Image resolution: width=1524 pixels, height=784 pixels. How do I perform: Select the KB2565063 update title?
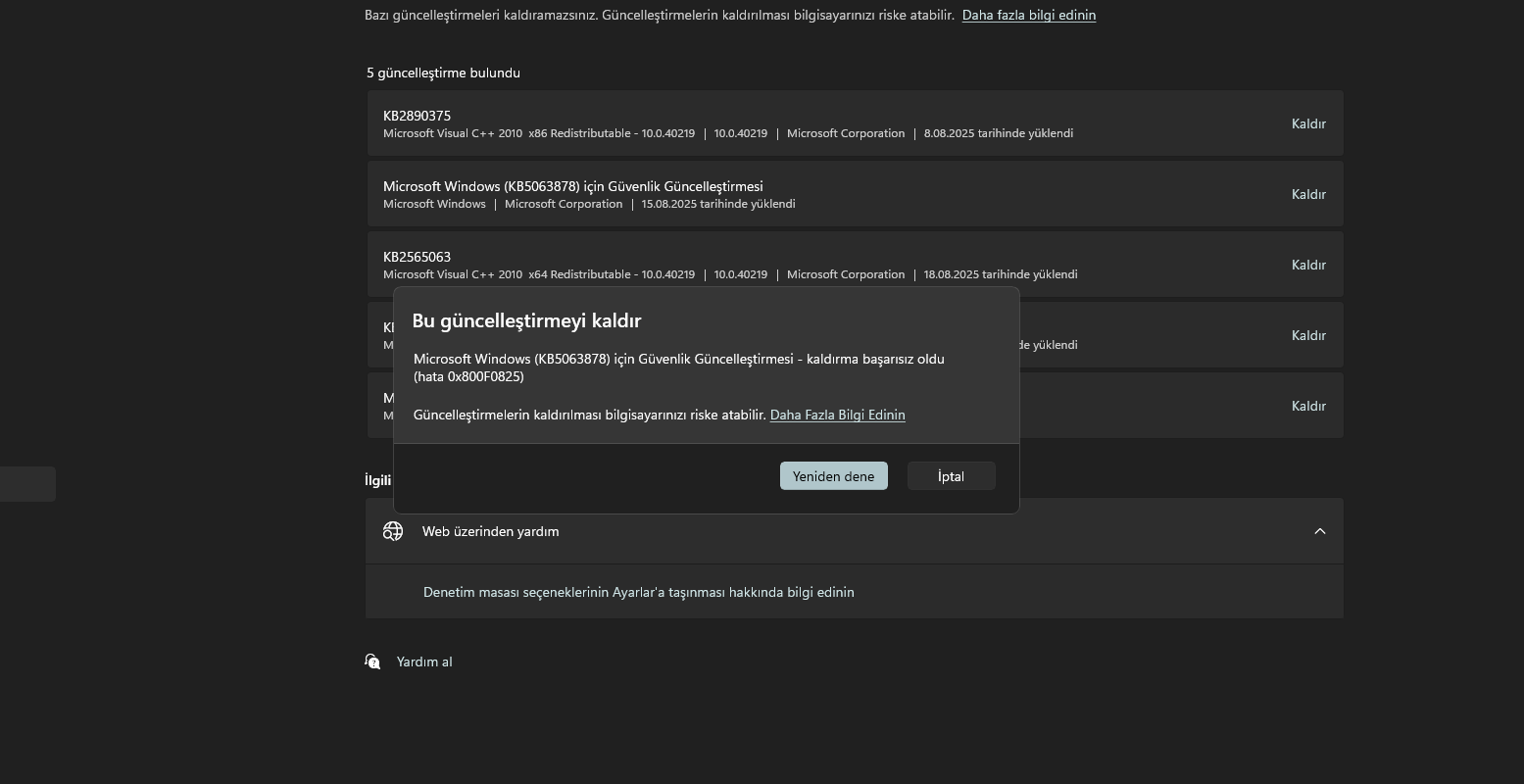click(417, 257)
